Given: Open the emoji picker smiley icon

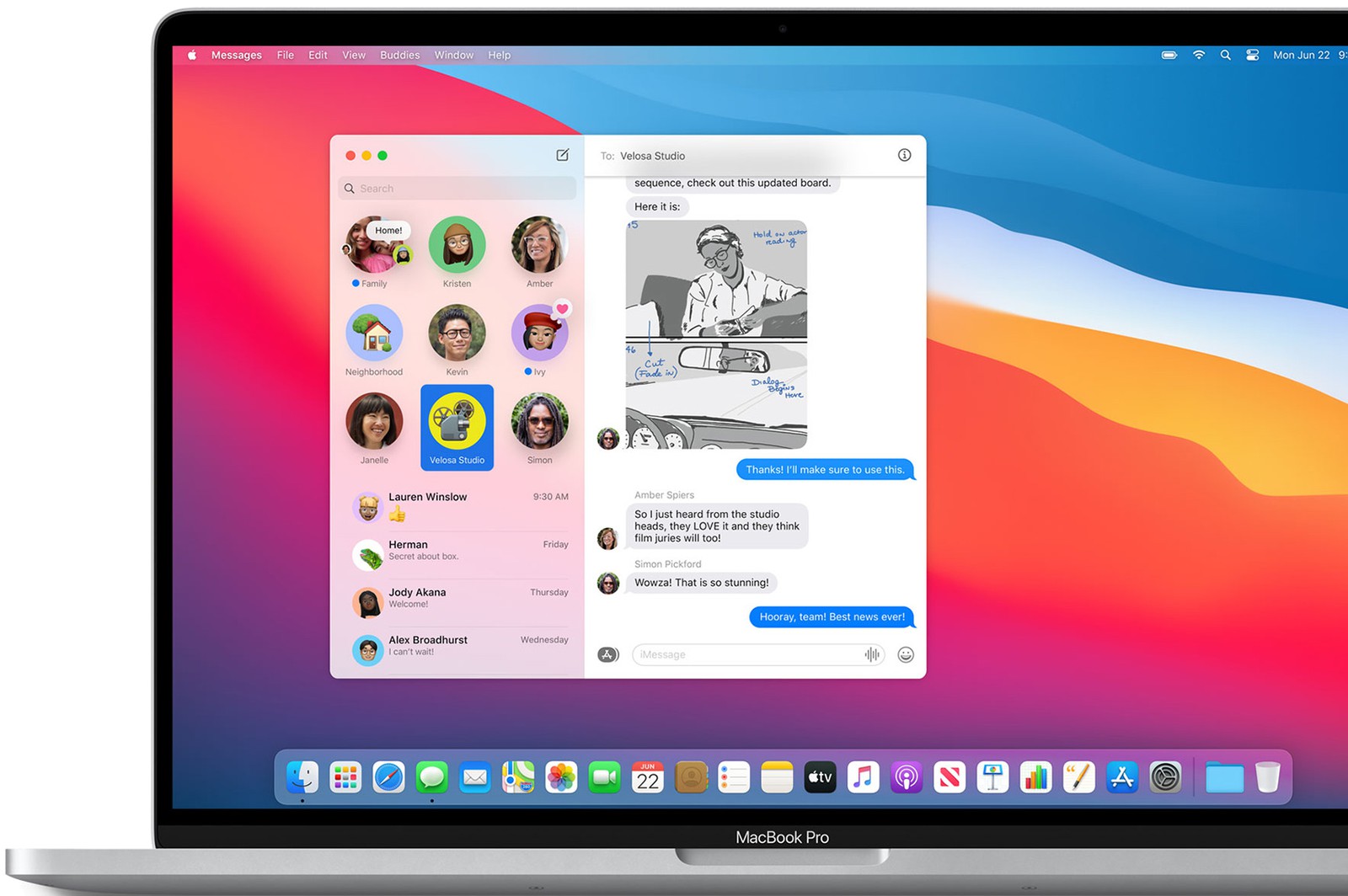Looking at the screenshot, I should point(906,654).
